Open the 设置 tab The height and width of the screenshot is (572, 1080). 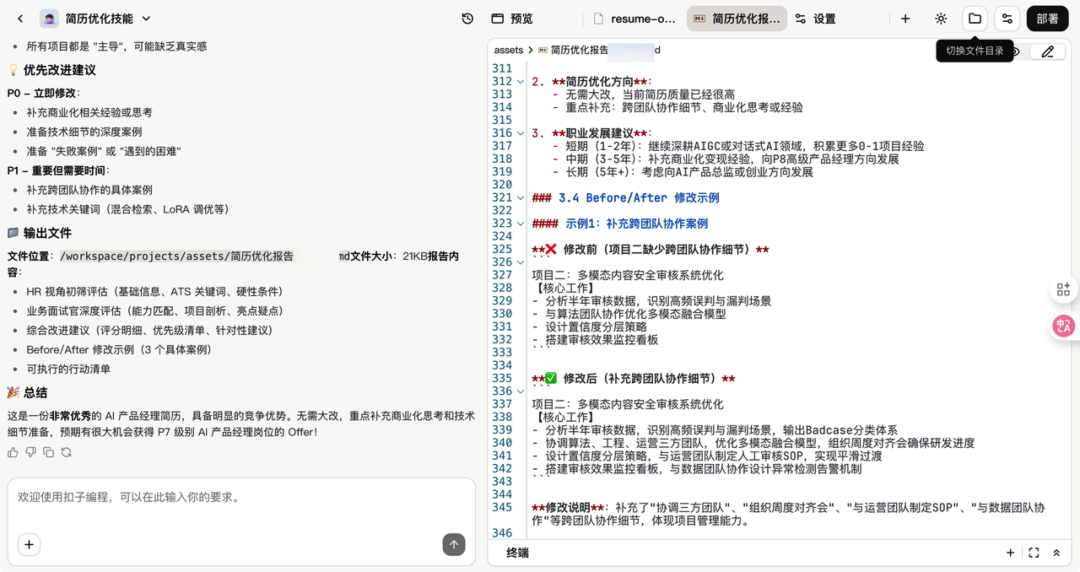[x=815, y=18]
